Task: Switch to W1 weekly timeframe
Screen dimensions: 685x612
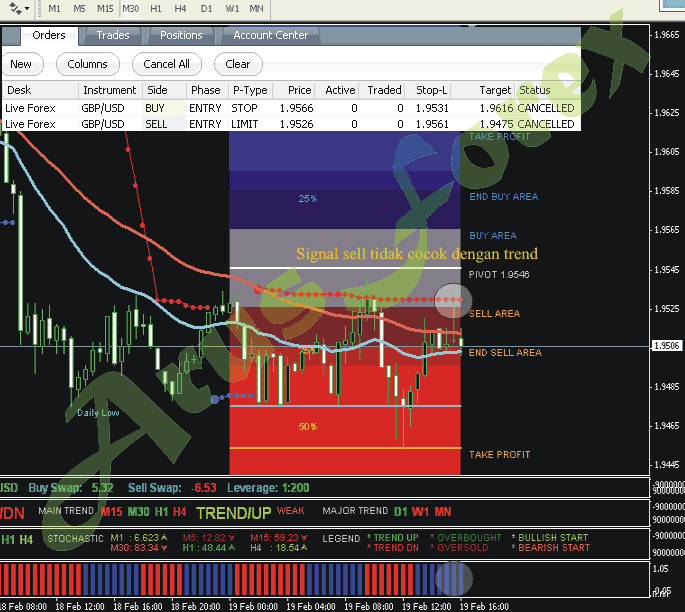Action: (x=232, y=8)
